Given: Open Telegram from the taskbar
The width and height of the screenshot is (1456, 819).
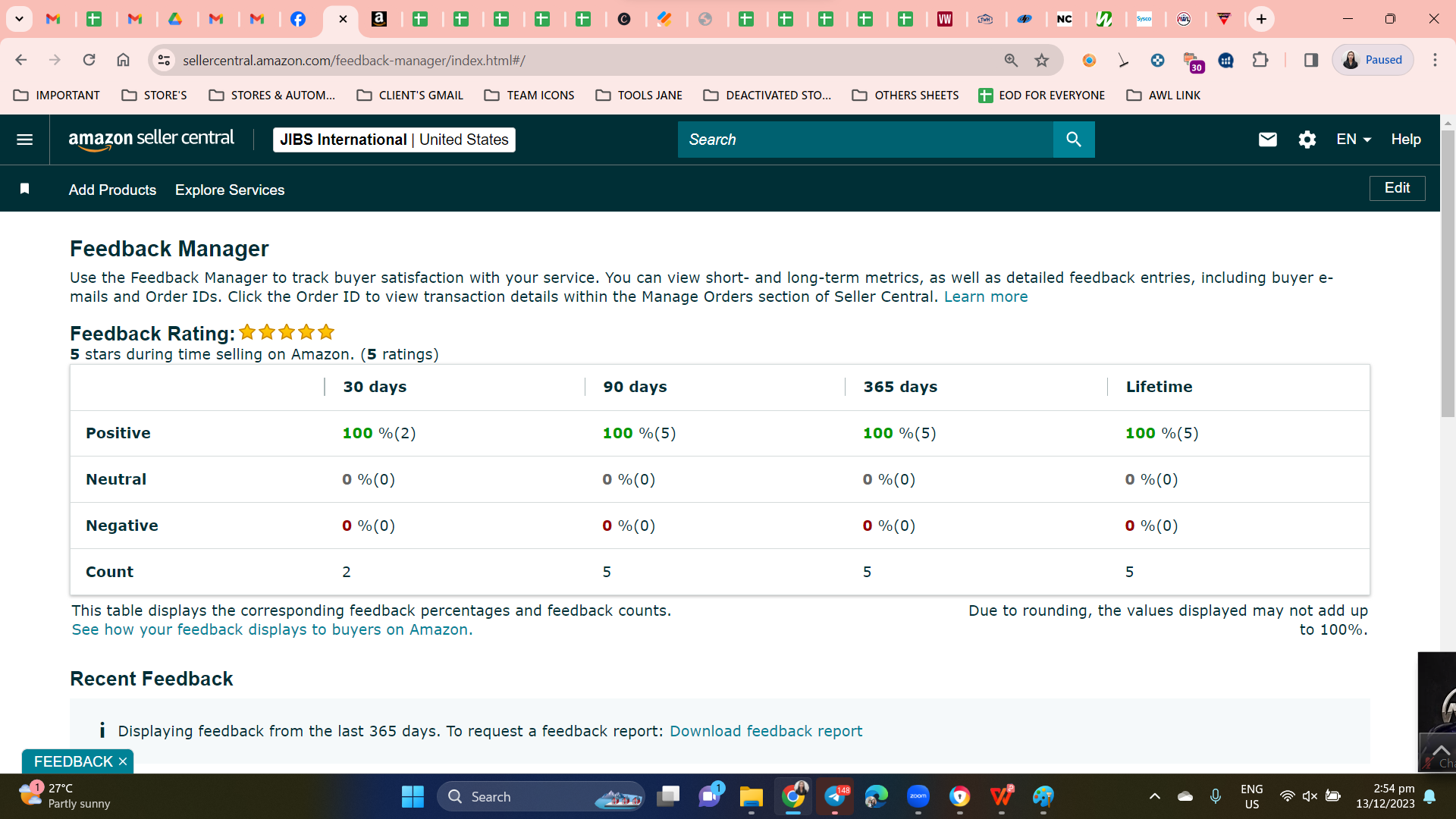Looking at the screenshot, I should pyautogui.click(x=835, y=796).
